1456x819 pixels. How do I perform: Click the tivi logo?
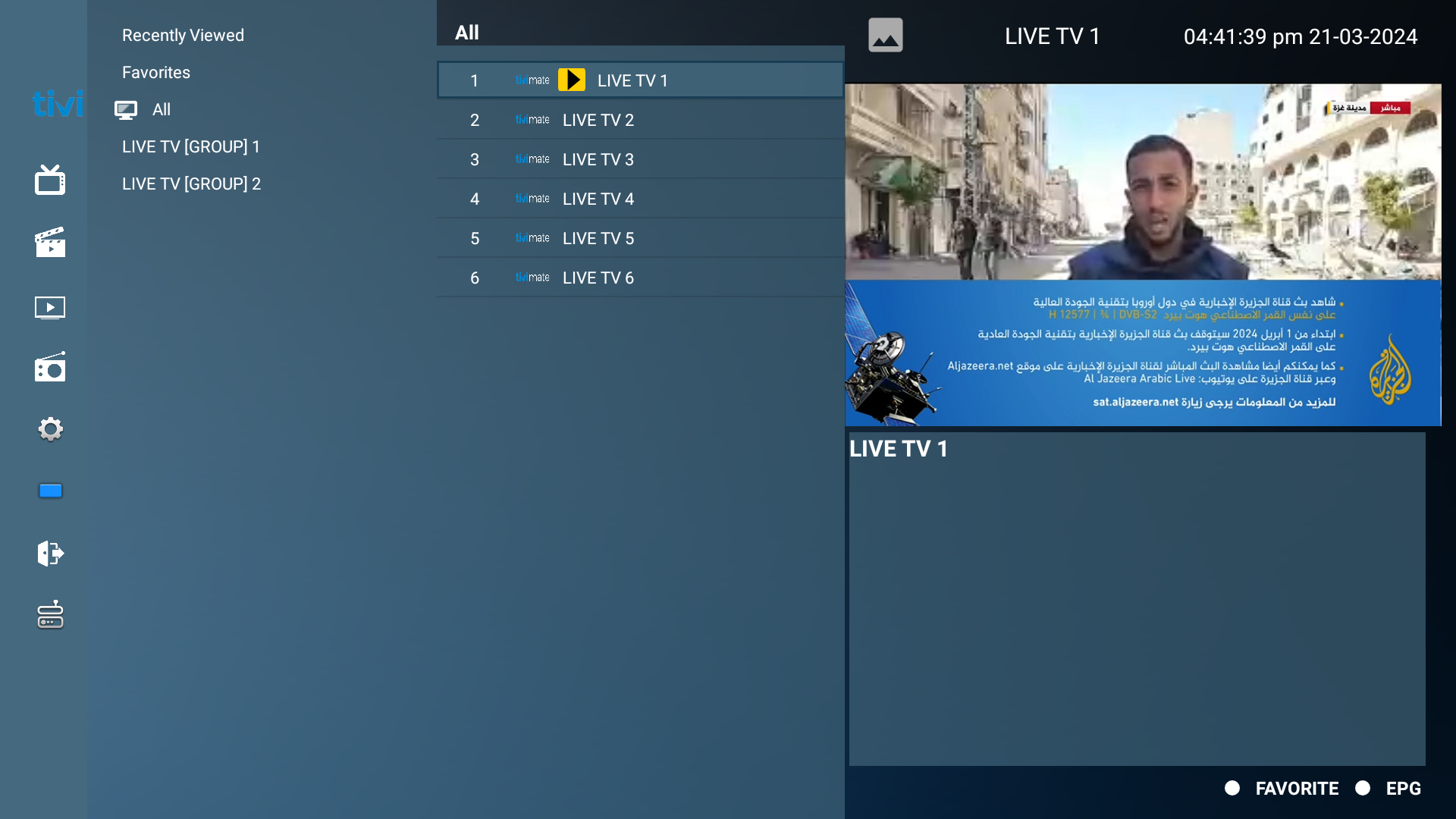tap(58, 103)
